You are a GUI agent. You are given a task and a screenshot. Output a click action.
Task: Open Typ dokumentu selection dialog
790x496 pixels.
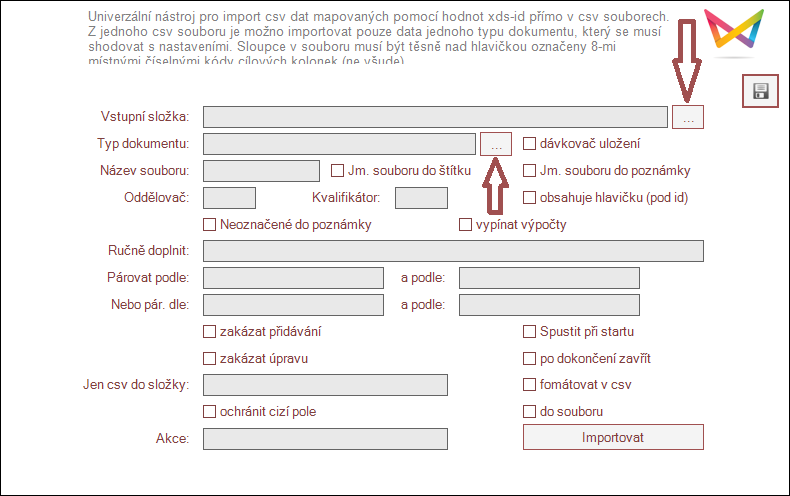click(496, 144)
